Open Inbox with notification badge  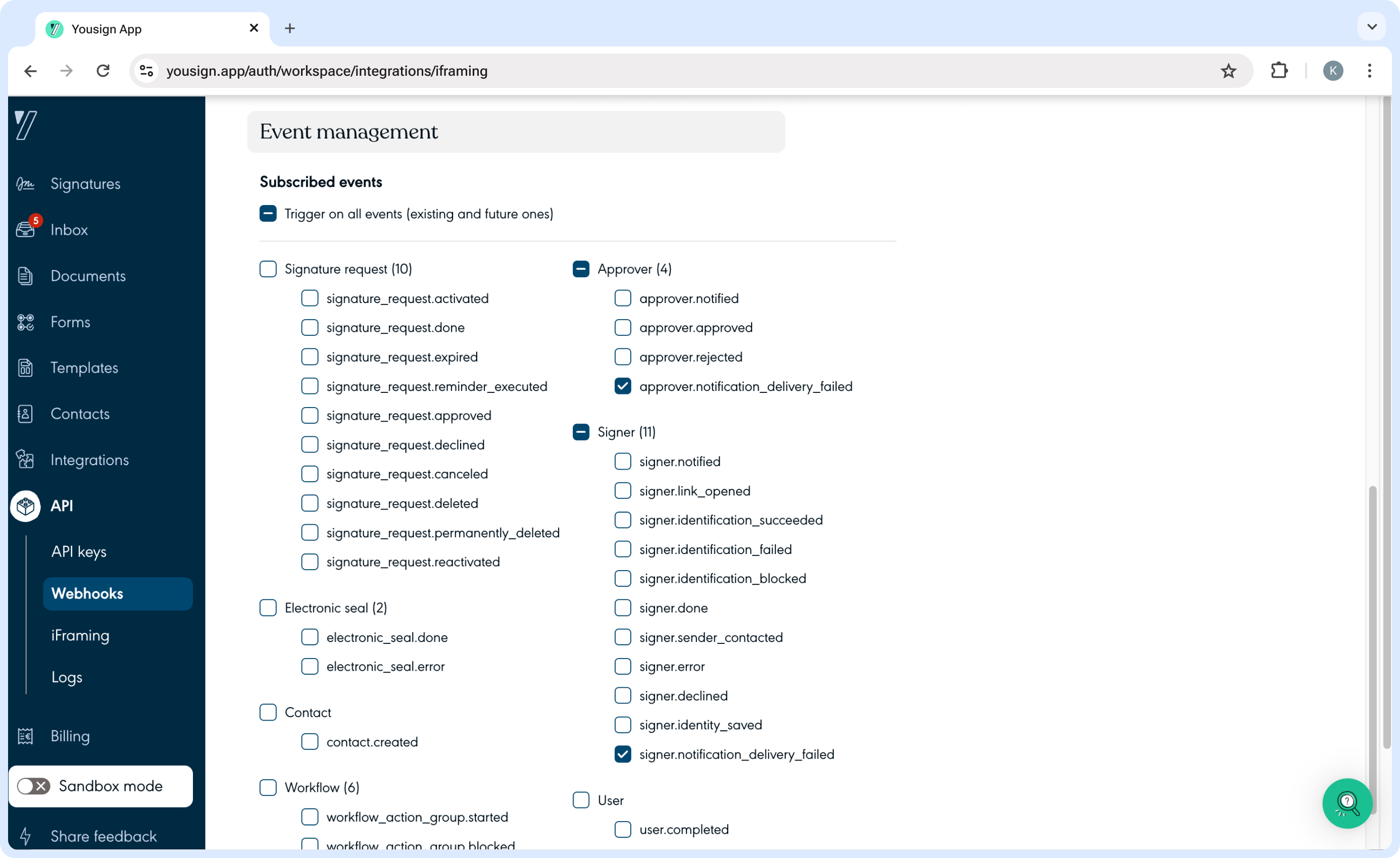coord(26,229)
